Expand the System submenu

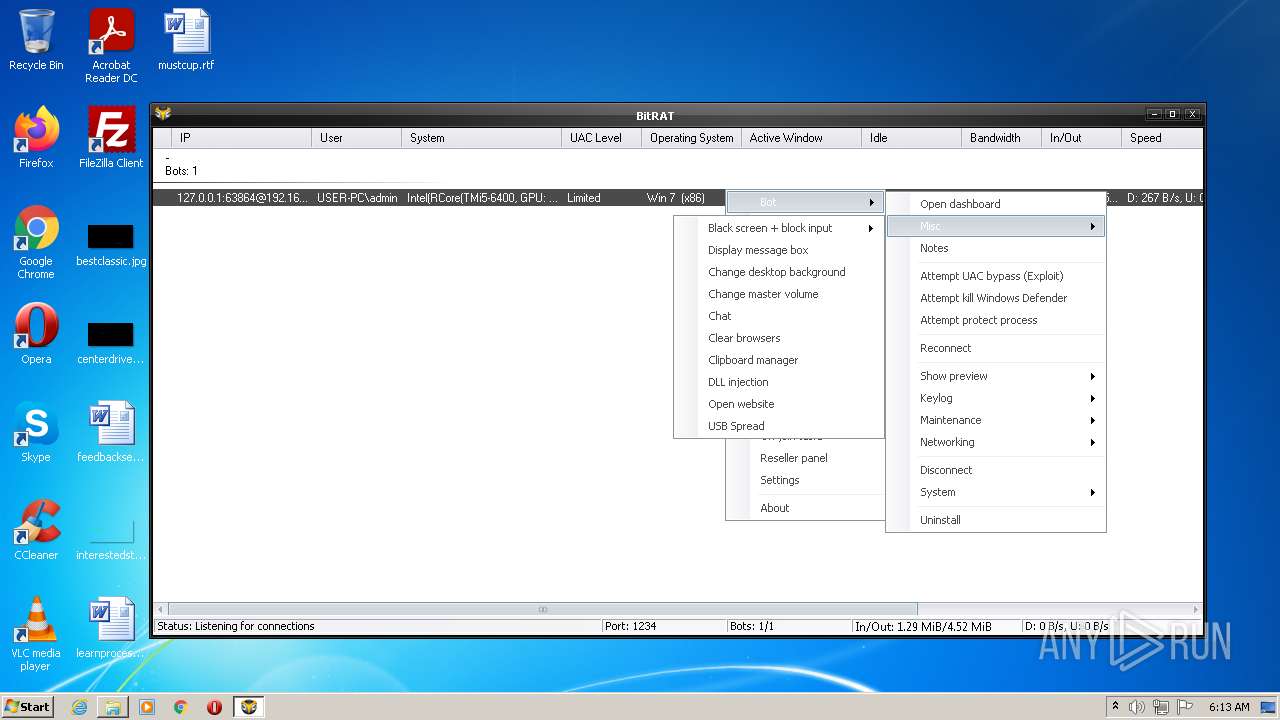point(996,492)
